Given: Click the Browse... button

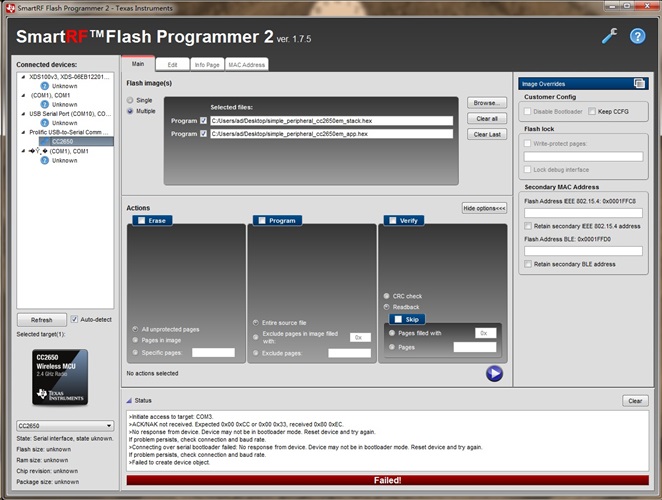Looking at the screenshot, I should (x=487, y=103).
